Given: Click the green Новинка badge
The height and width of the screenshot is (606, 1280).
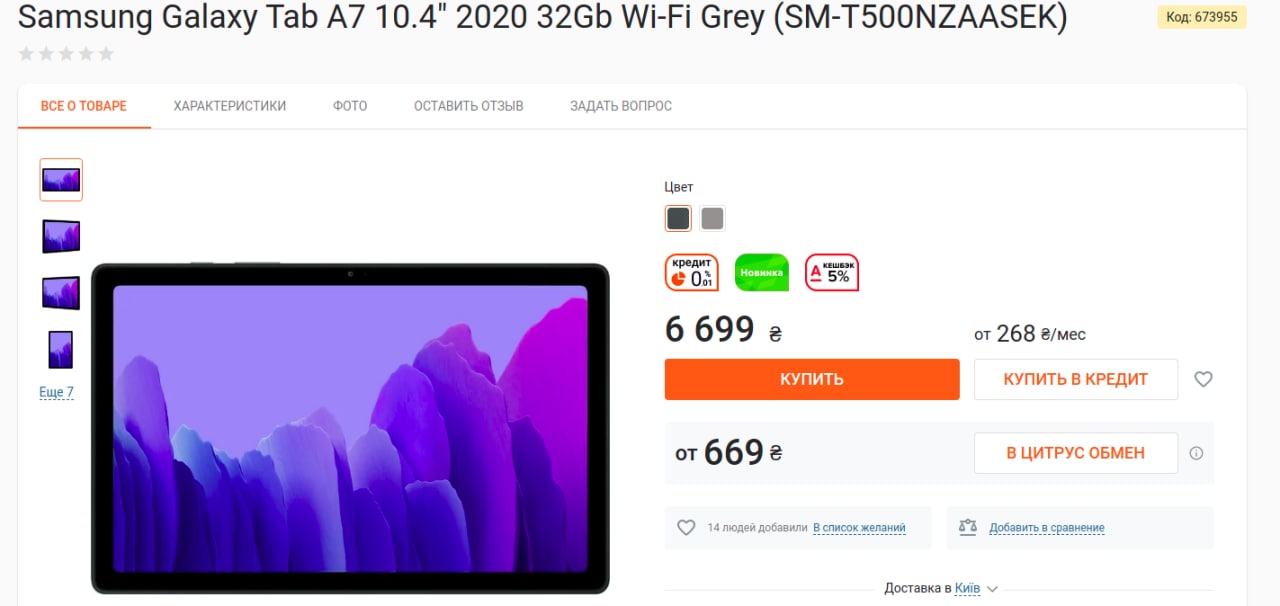Looking at the screenshot, I should pos(762,272).
